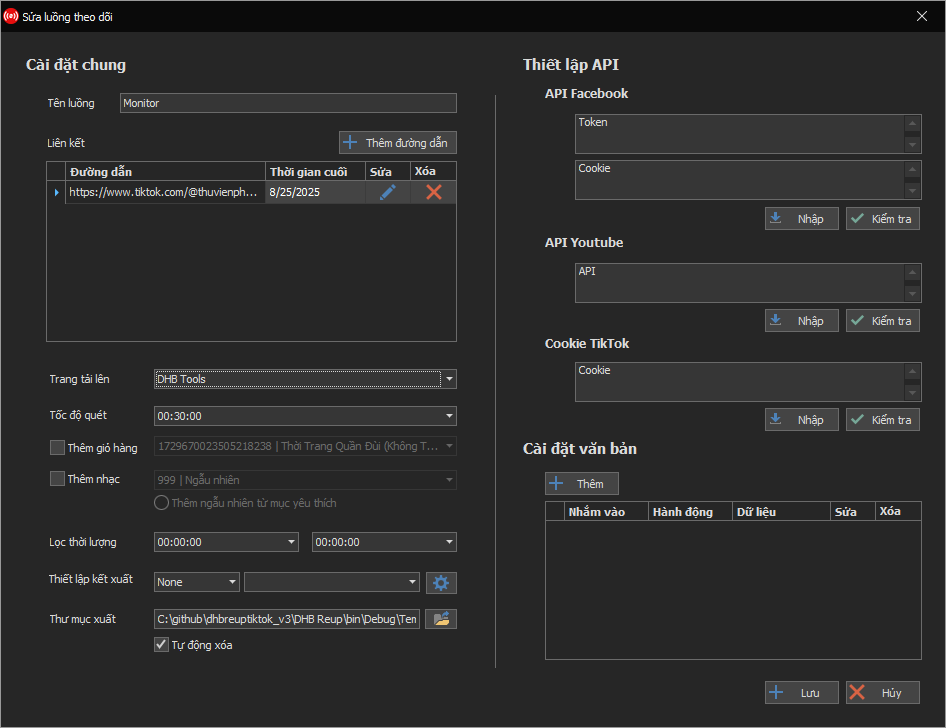Select the https://www.tiktok.com/@thuvienph… cell

[x=165, y=192]
